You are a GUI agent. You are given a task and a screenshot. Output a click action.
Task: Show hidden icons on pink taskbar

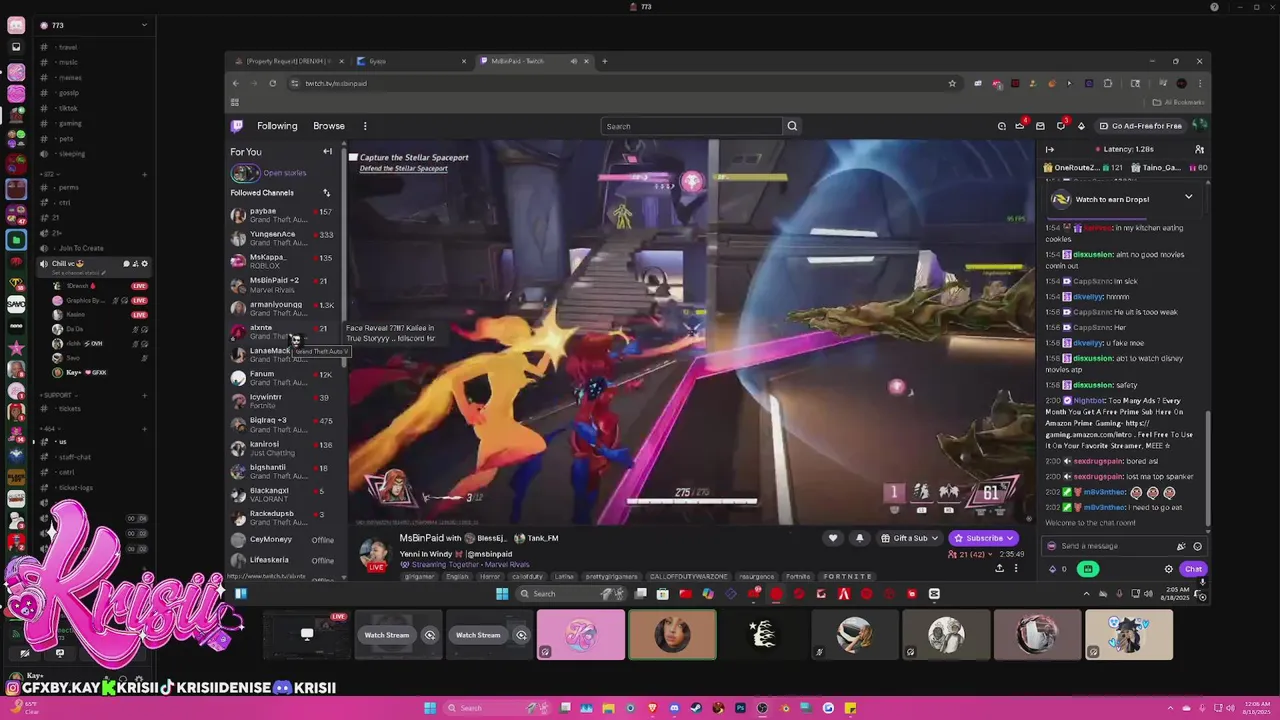pos(1168,708)
